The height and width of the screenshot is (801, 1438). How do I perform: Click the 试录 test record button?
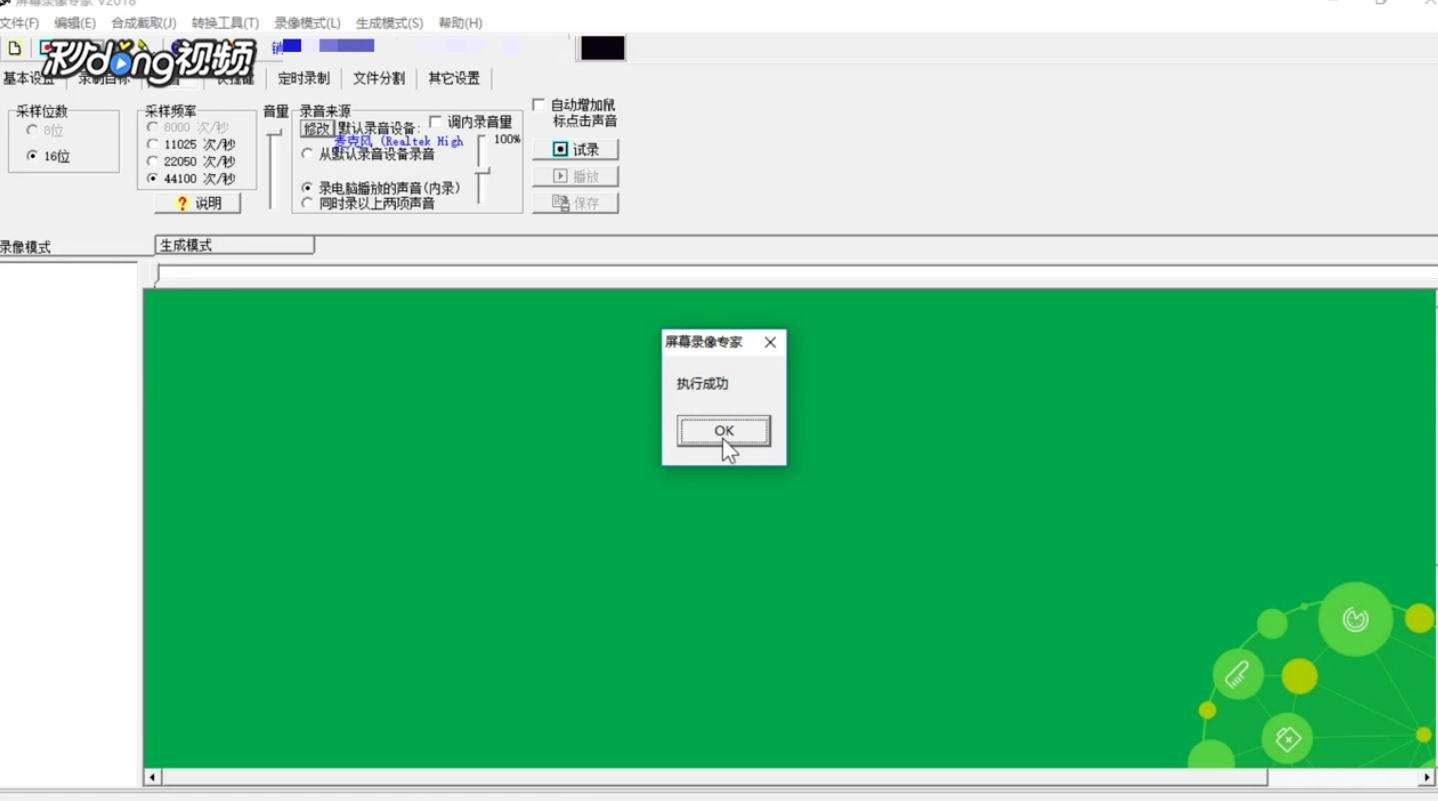[x=575, y=149]
